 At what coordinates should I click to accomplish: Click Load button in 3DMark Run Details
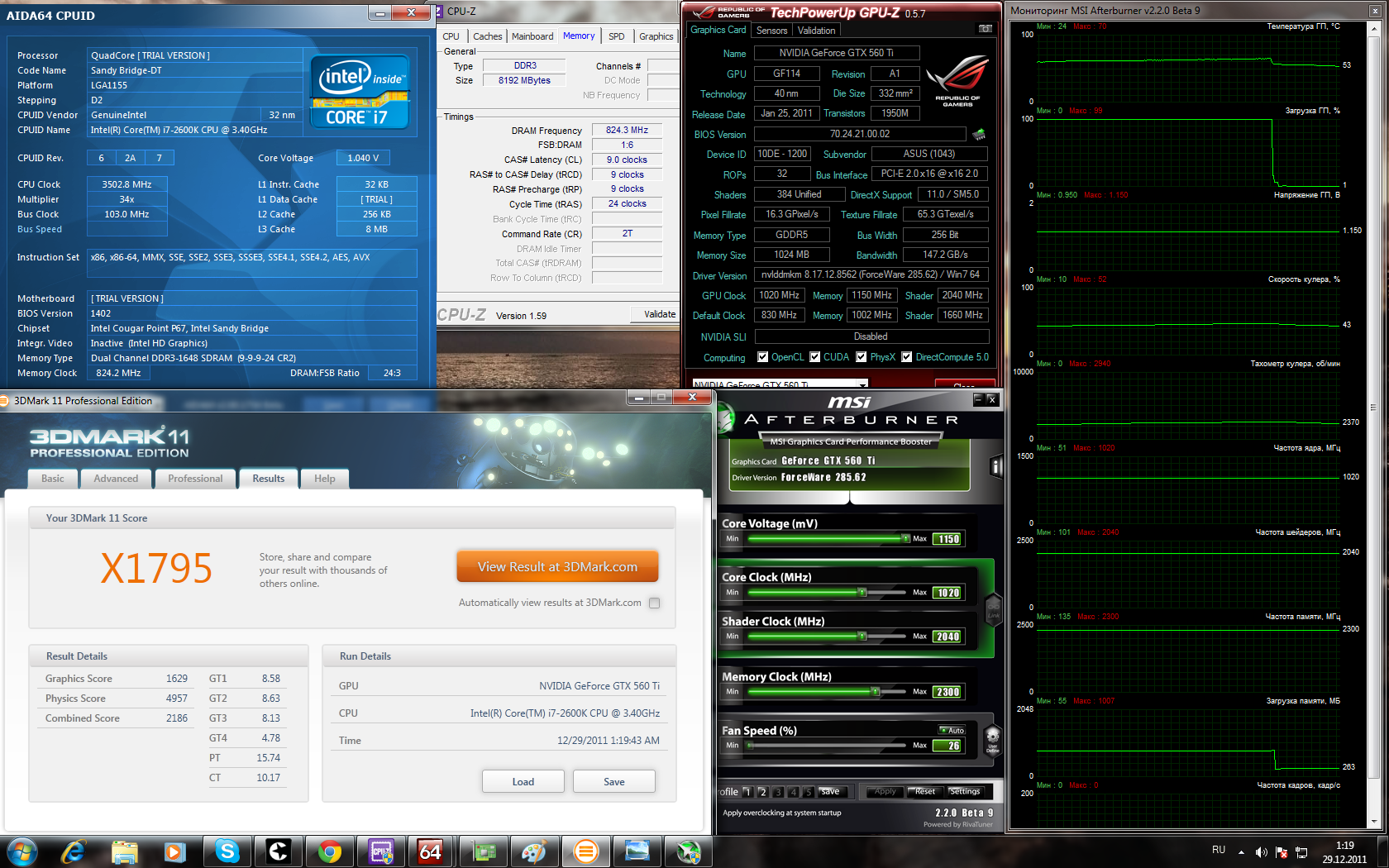[x=523, y=781]
